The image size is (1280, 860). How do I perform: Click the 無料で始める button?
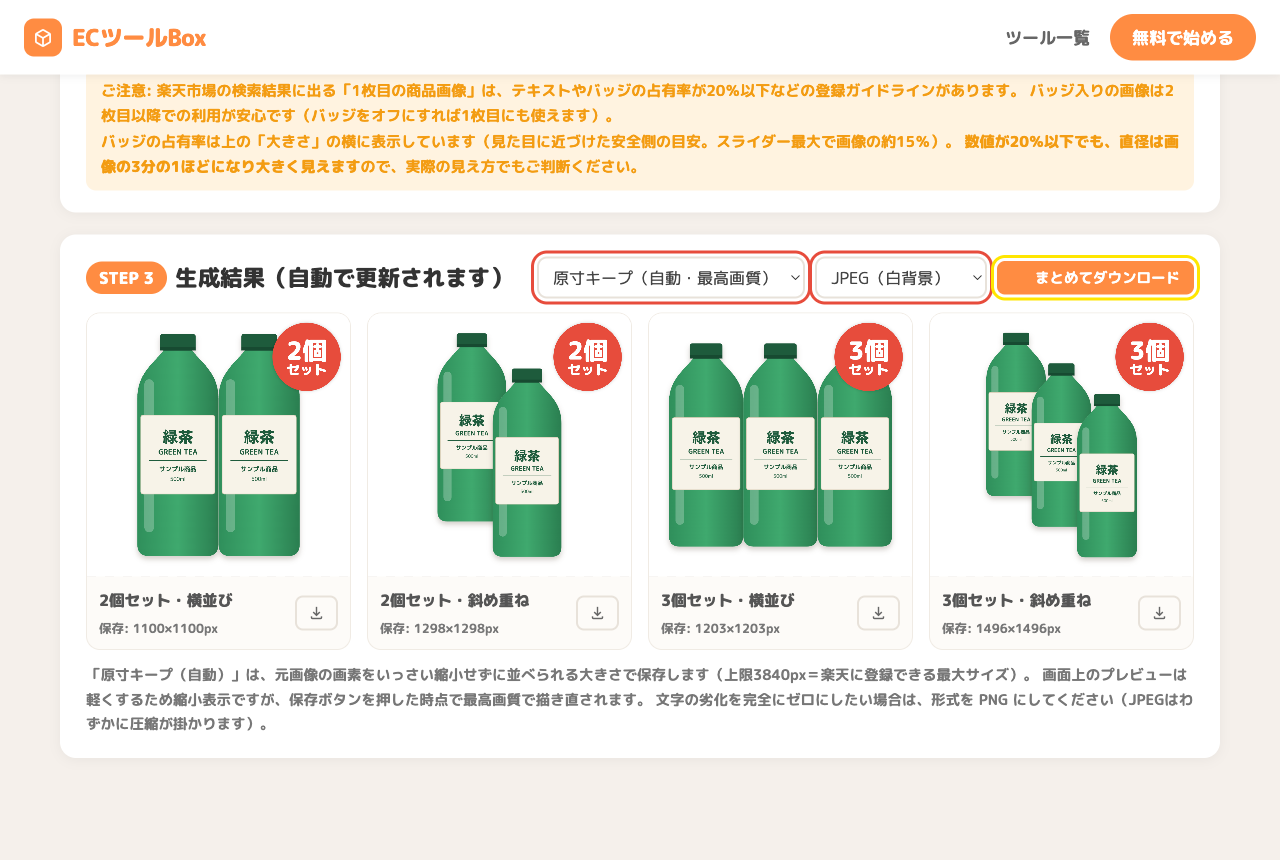[x=1183, y=38]
